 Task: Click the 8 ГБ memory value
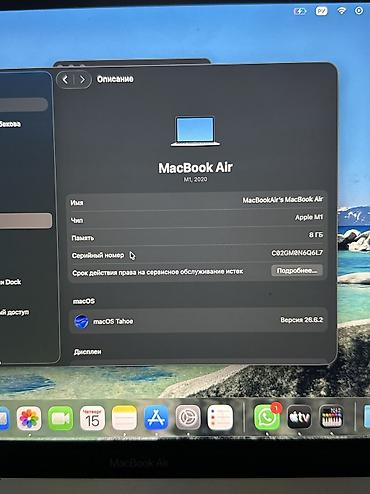(316, 235)
